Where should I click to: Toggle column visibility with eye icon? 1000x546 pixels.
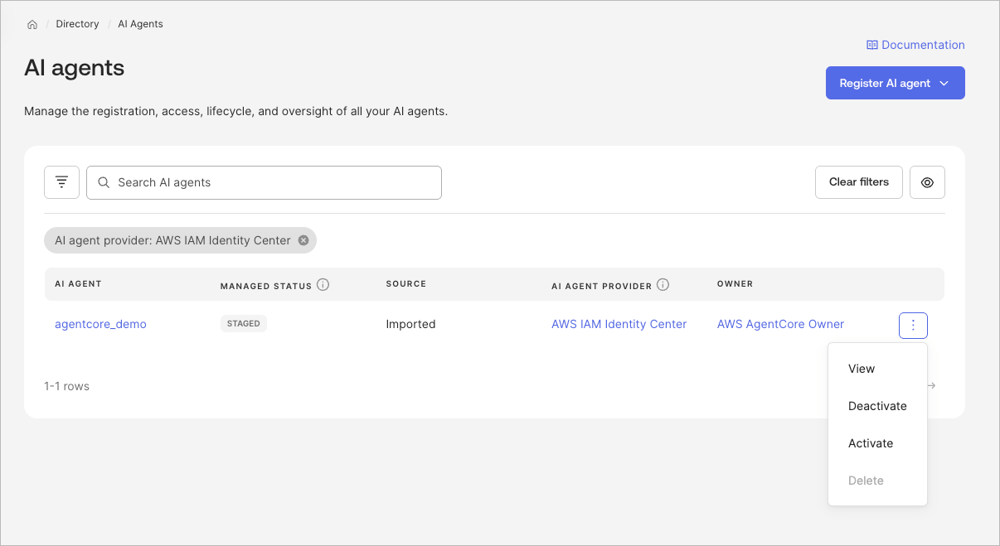927,182
